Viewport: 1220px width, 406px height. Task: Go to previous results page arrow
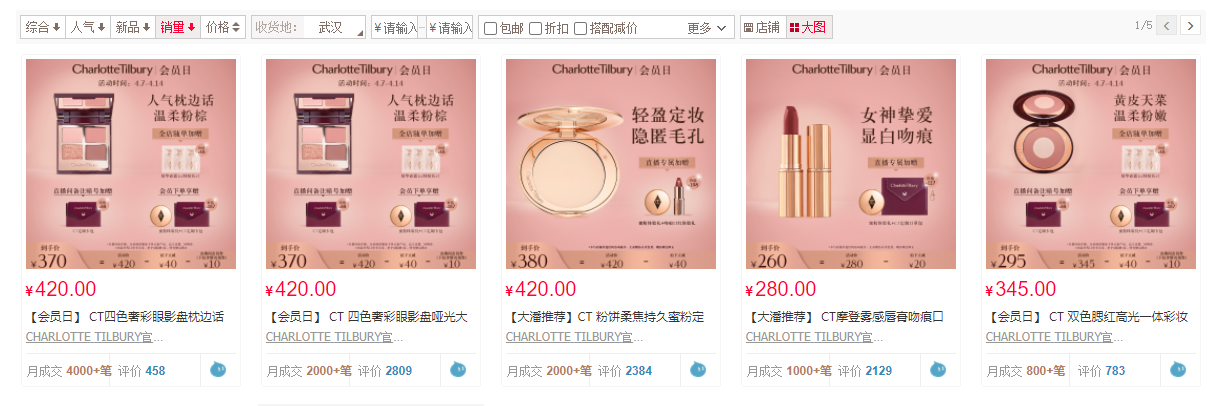[1166, 26]
